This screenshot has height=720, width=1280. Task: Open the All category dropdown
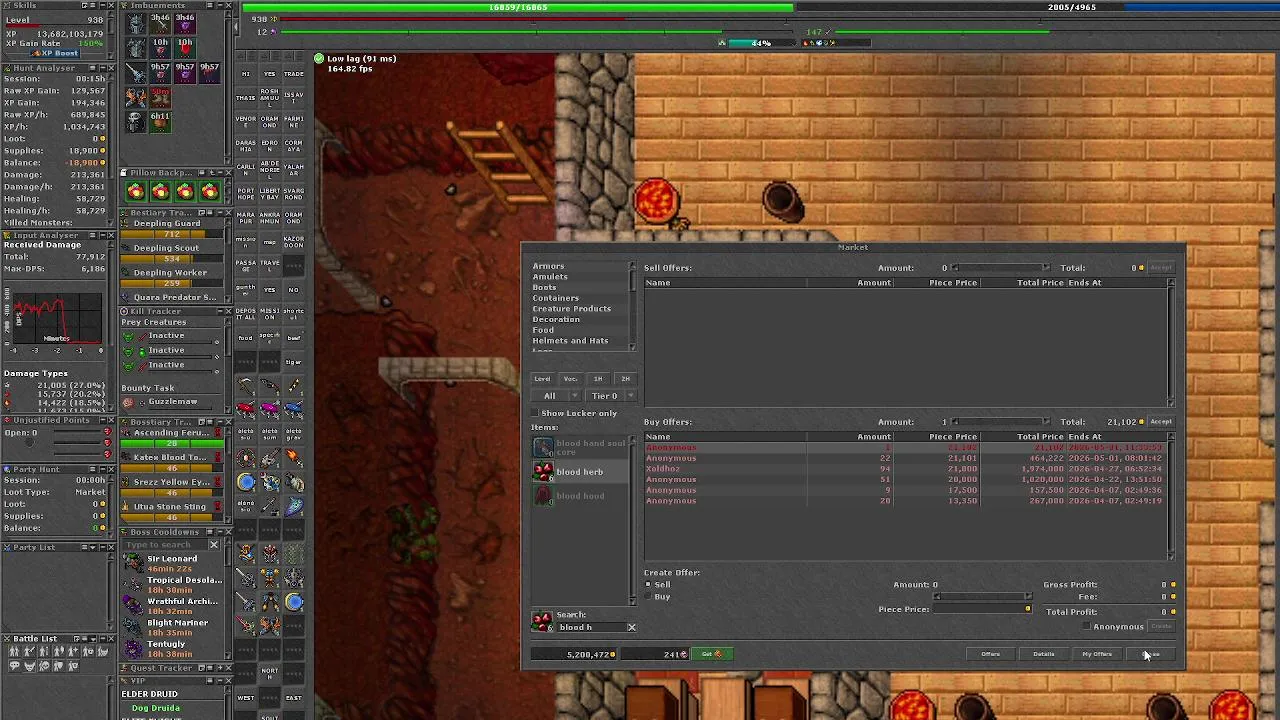pyautogui.click(x=556, y=396)
